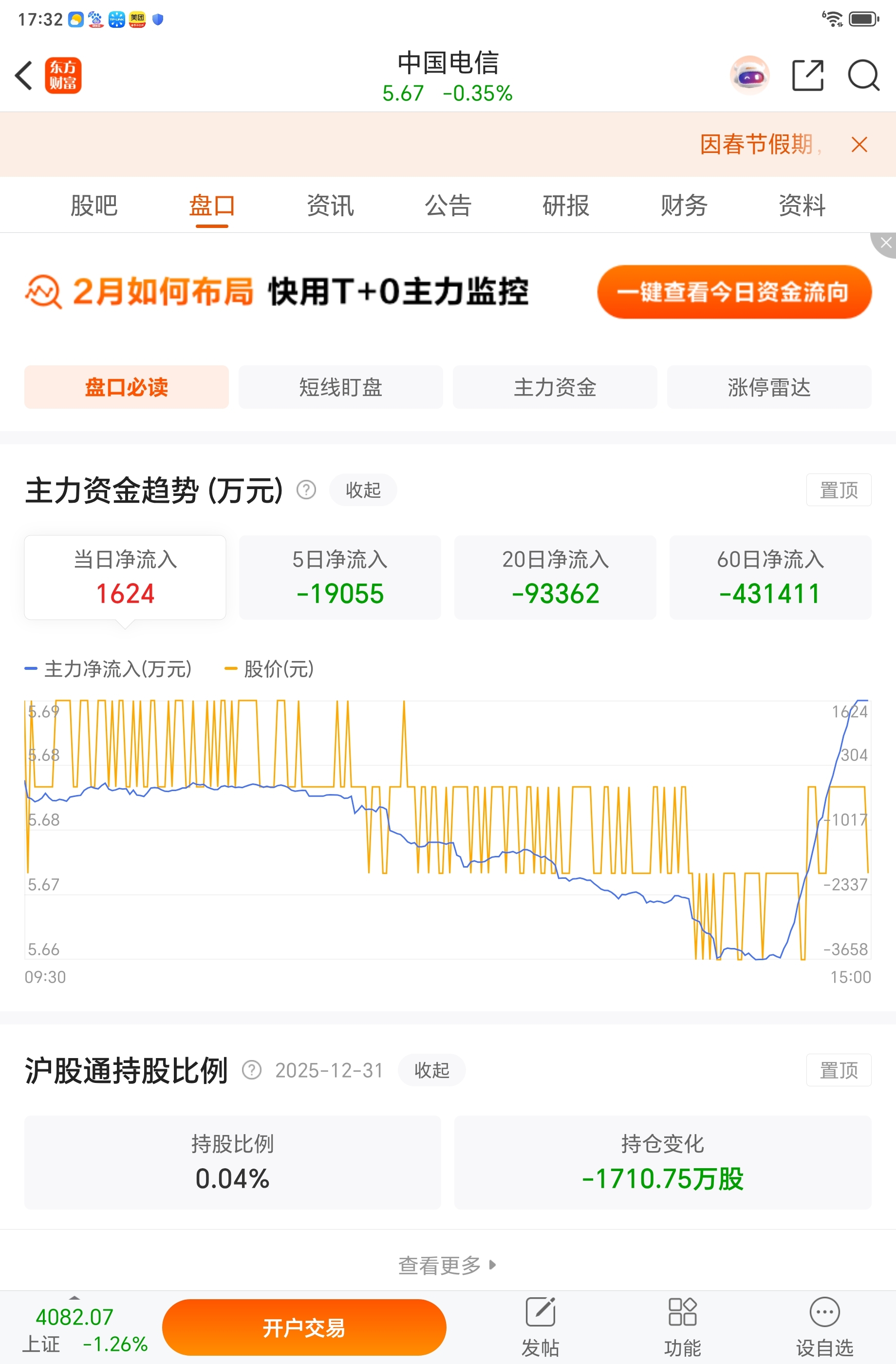
Task: Switch to the 资料 tab
Action: (x=802, y=205)
